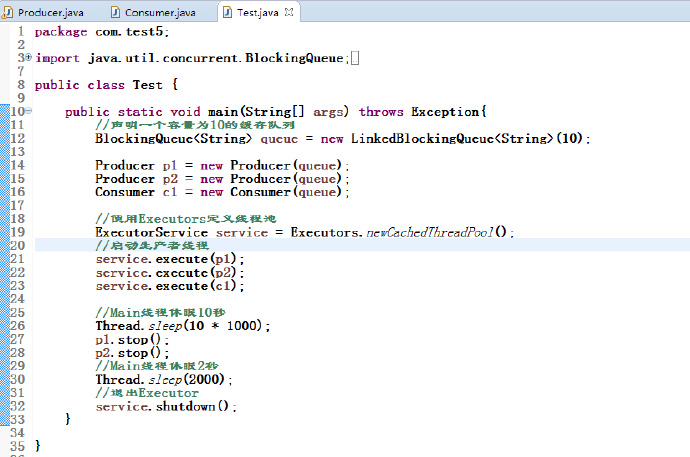
Task: Click on 'Producer p2 = new Producer(queue);' line
Action: (x=222, y=179)
